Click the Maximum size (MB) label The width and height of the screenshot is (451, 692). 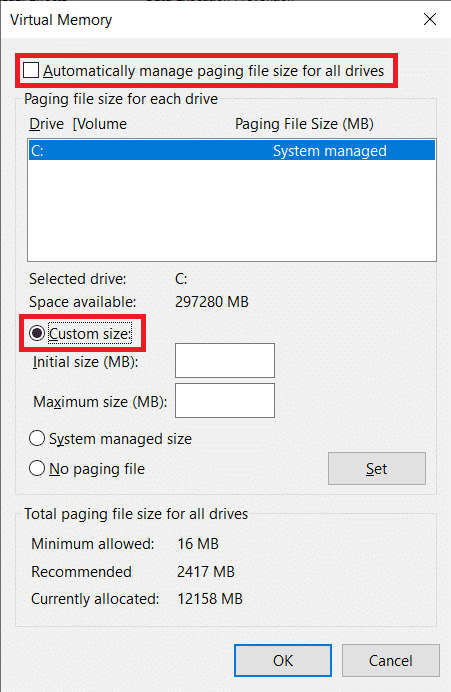pyautogui.click(x=100, y=402)
